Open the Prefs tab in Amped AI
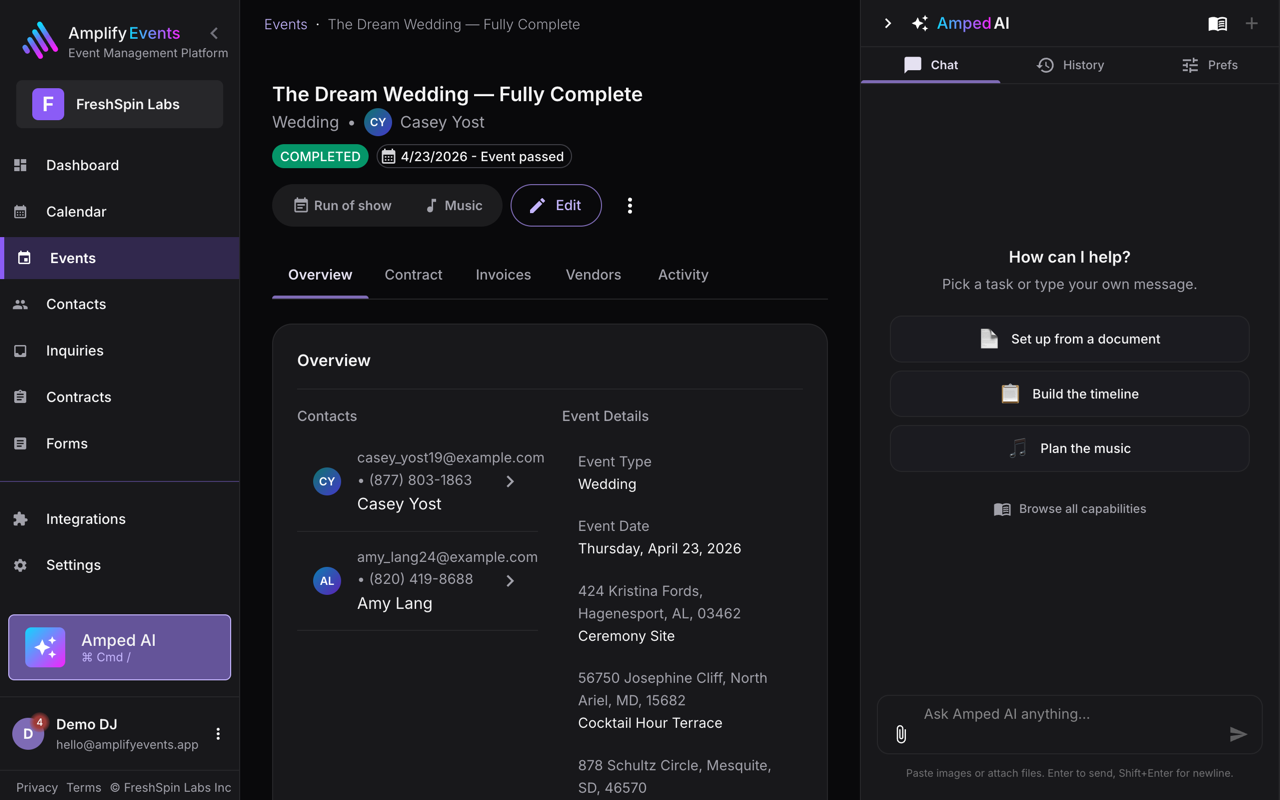 (1210, 65)
